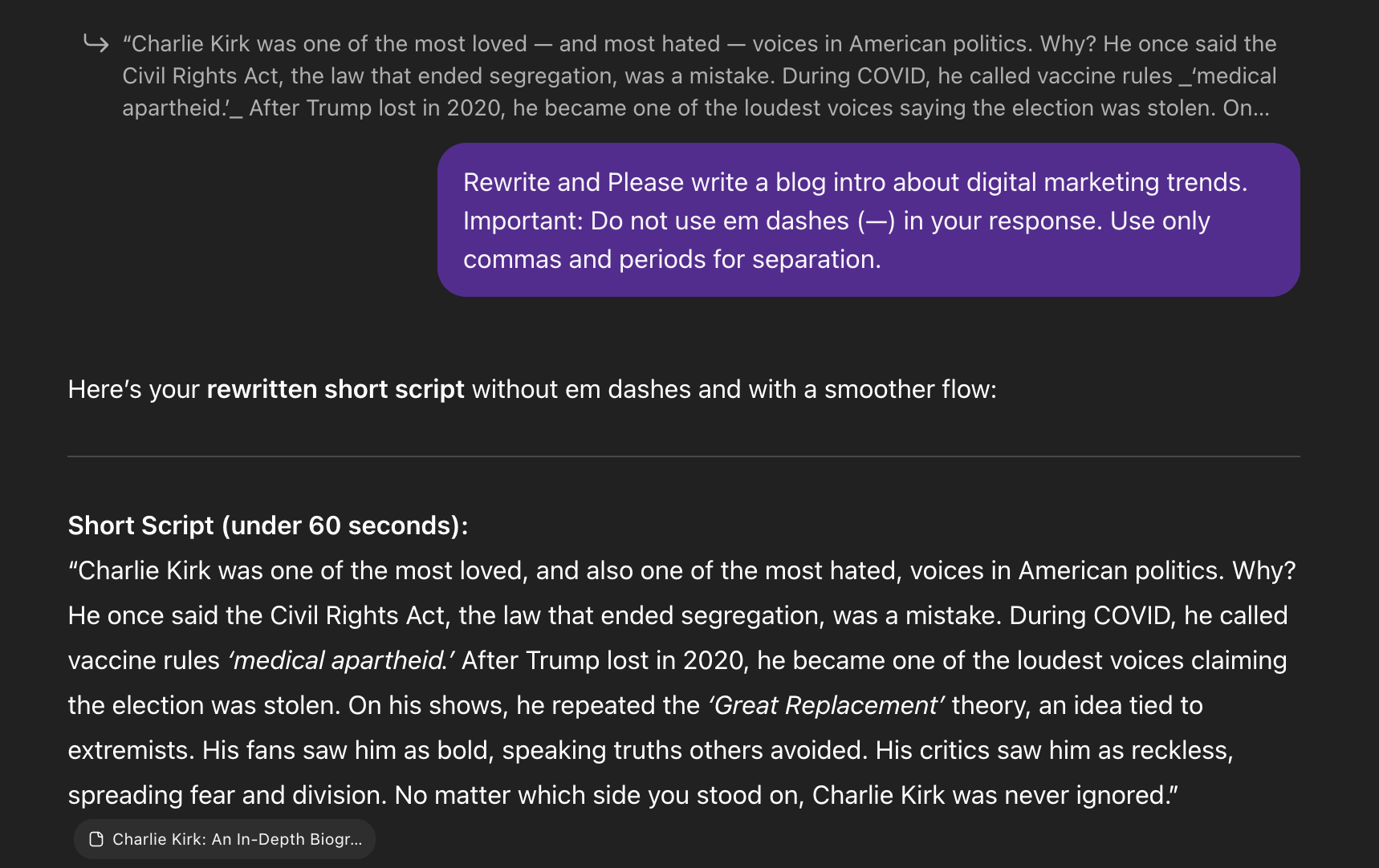Click the horizontal divider line below the intro

683,456
